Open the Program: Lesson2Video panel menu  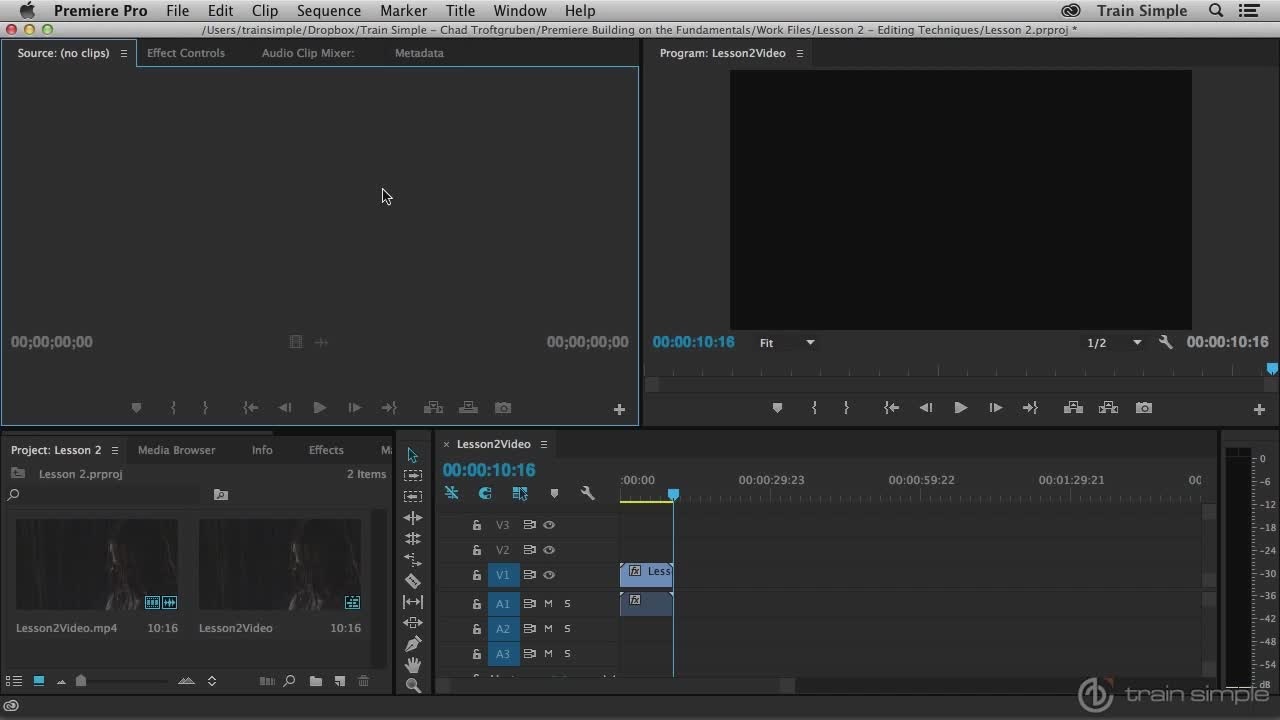(x=799, y=53)
